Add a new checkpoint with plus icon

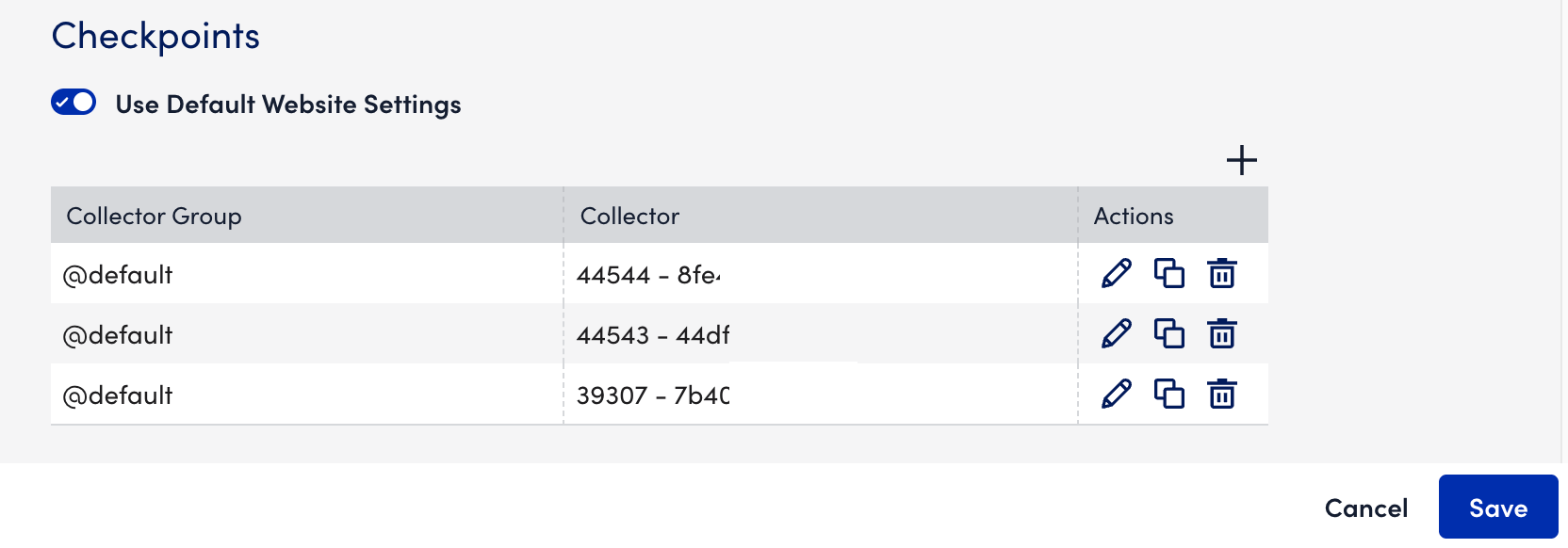tap(1242, 160)
